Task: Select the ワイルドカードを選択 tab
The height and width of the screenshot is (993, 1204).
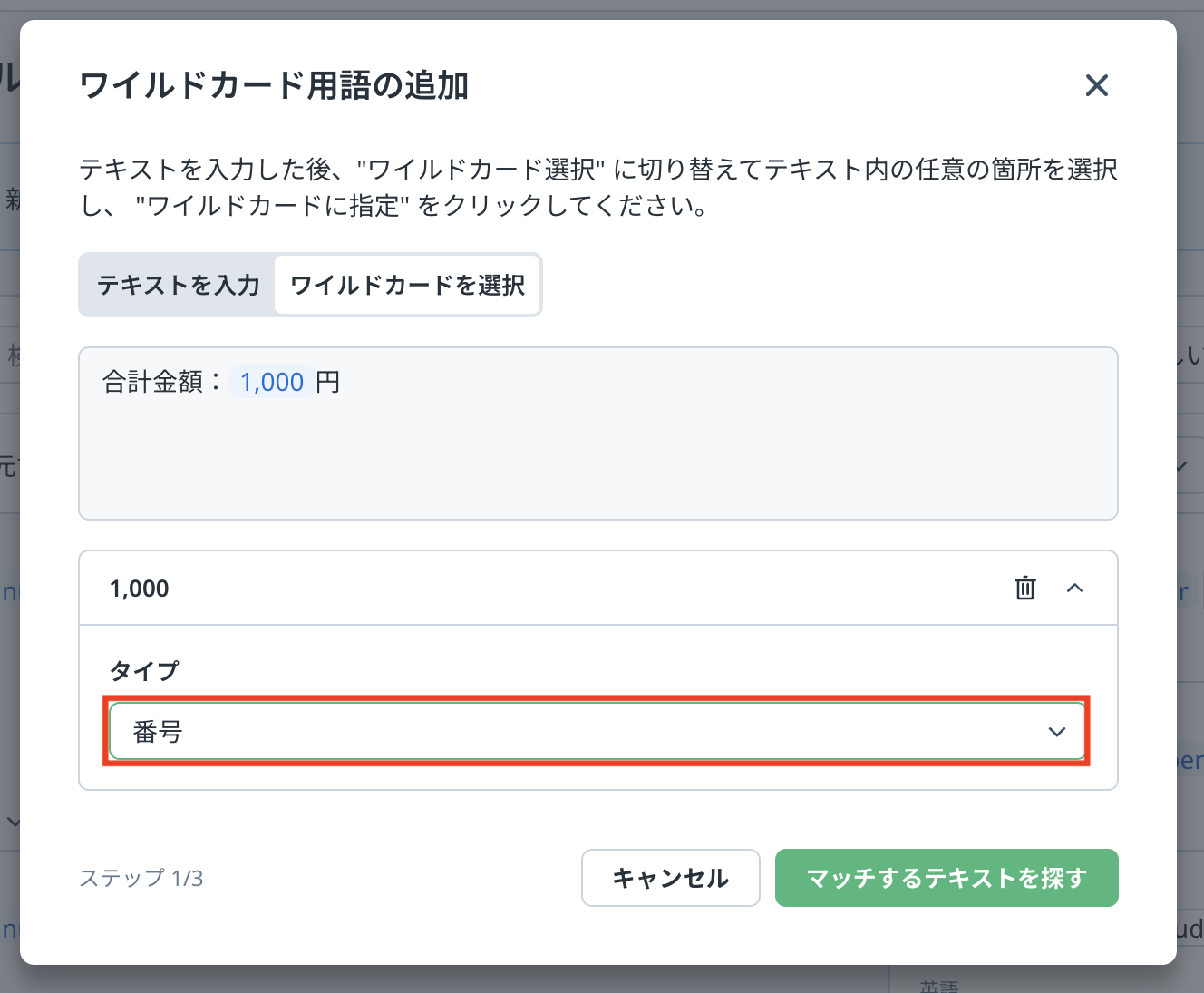Action: [407, 286]
